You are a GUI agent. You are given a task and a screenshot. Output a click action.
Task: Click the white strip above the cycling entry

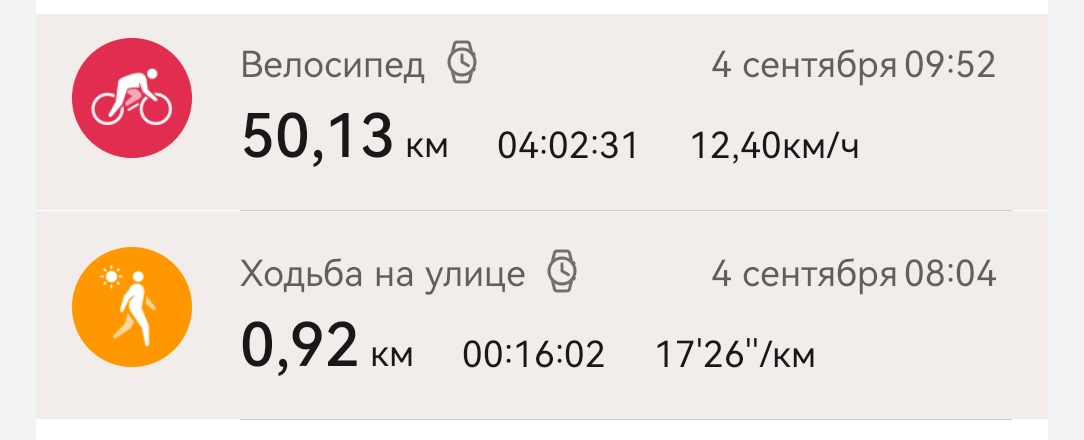(x=542, y=6)
